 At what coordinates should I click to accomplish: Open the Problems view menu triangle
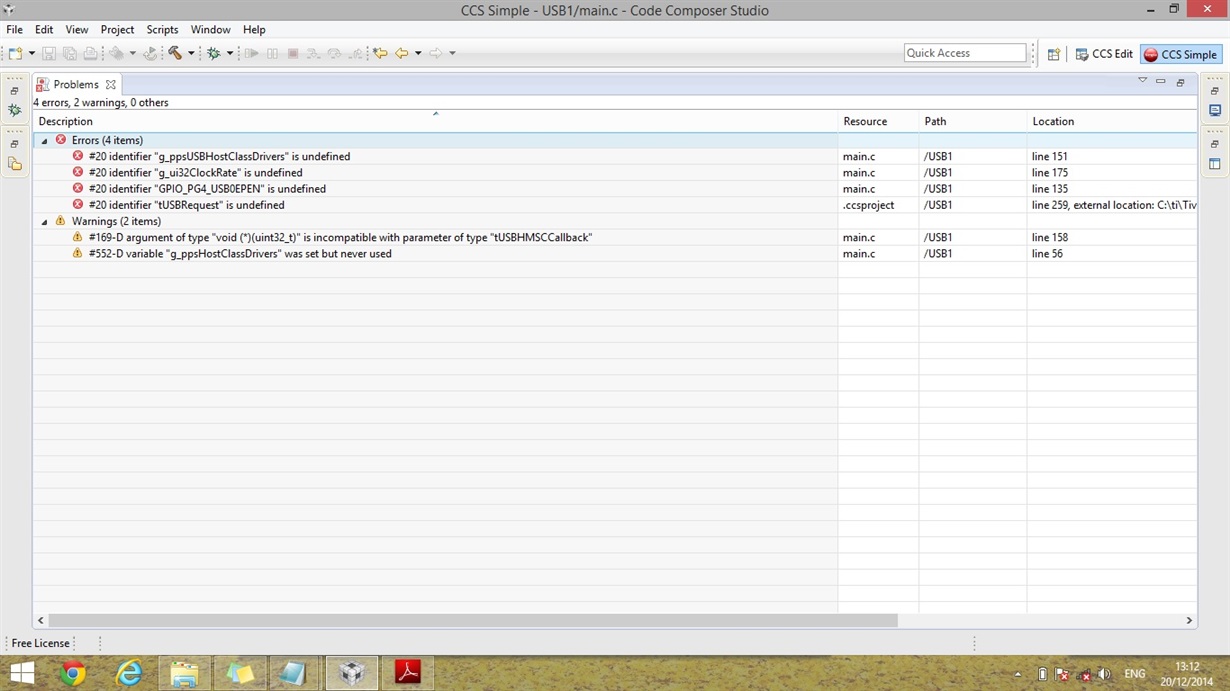pos(1142,81)
